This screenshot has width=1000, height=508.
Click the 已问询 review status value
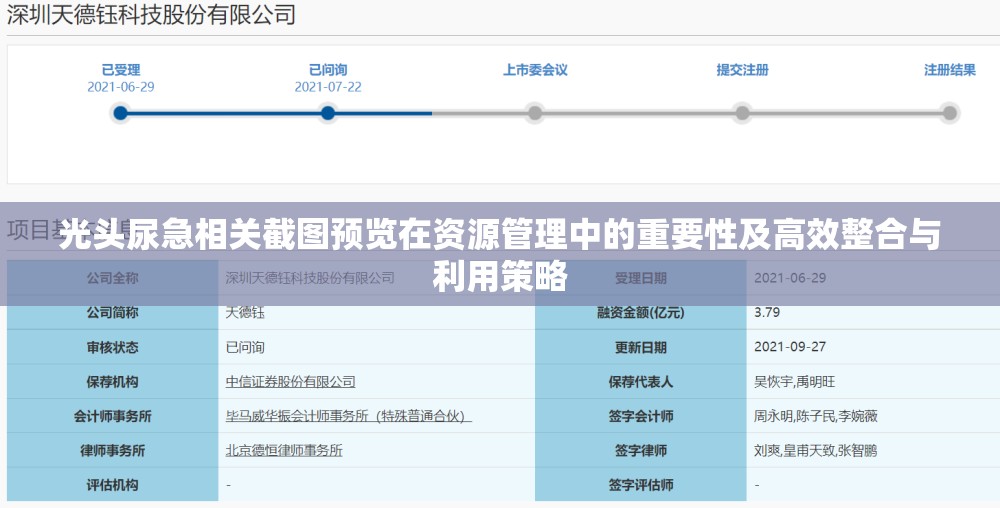[245, 347]
